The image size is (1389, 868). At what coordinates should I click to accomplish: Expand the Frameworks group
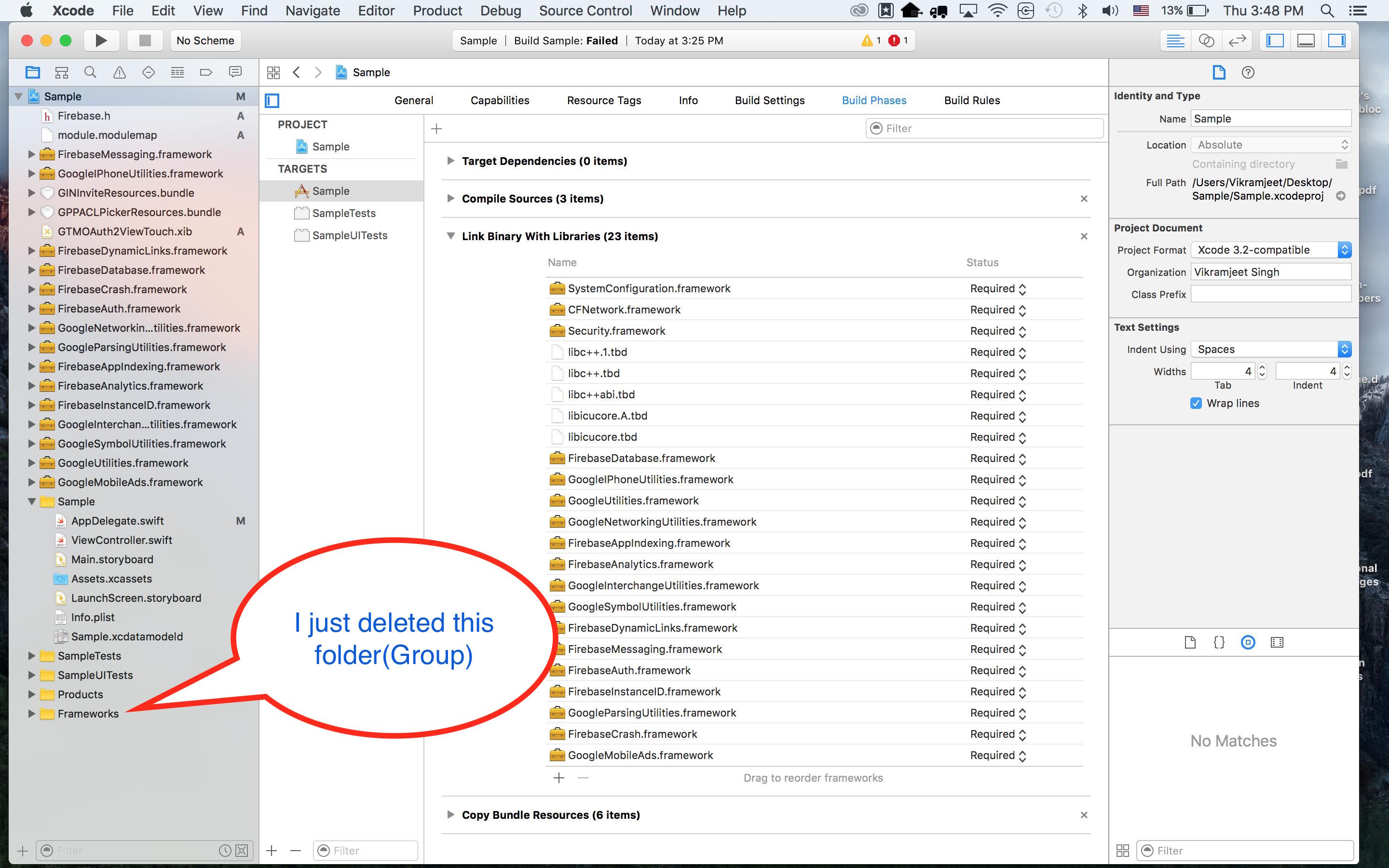pyautogui.click(x=31, y=714)
